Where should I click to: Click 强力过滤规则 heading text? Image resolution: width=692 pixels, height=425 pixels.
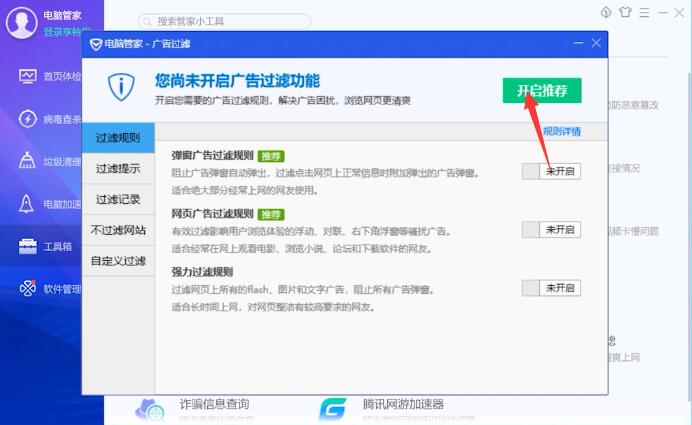pyautogui.click(x=202, y=272)
